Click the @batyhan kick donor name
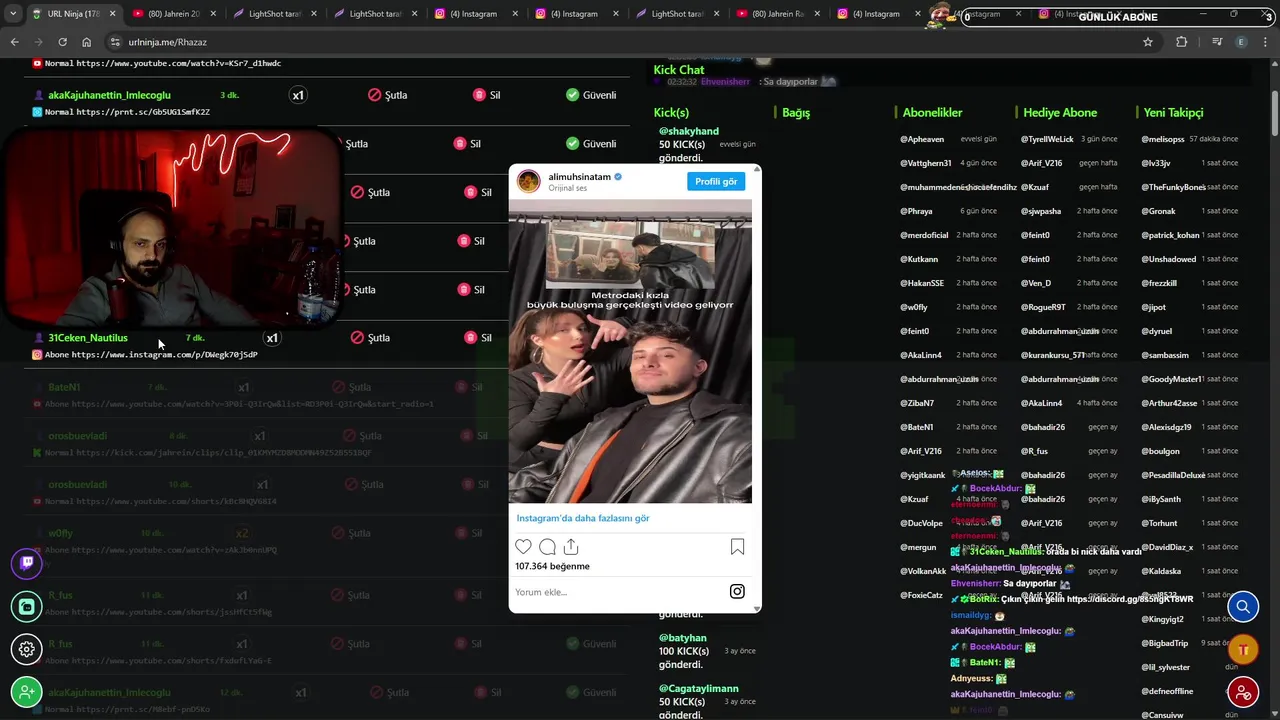Image resolution: width=1280 pixels, height=720 pixels. pyautogui.click(x=683, y=638)
